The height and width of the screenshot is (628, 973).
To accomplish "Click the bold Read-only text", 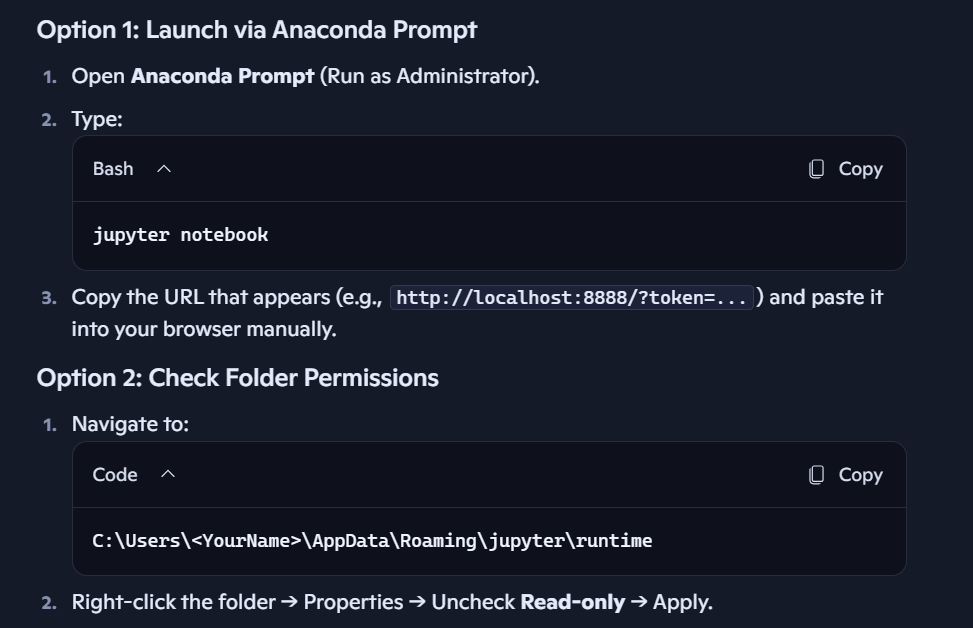I will click(572, 603).
